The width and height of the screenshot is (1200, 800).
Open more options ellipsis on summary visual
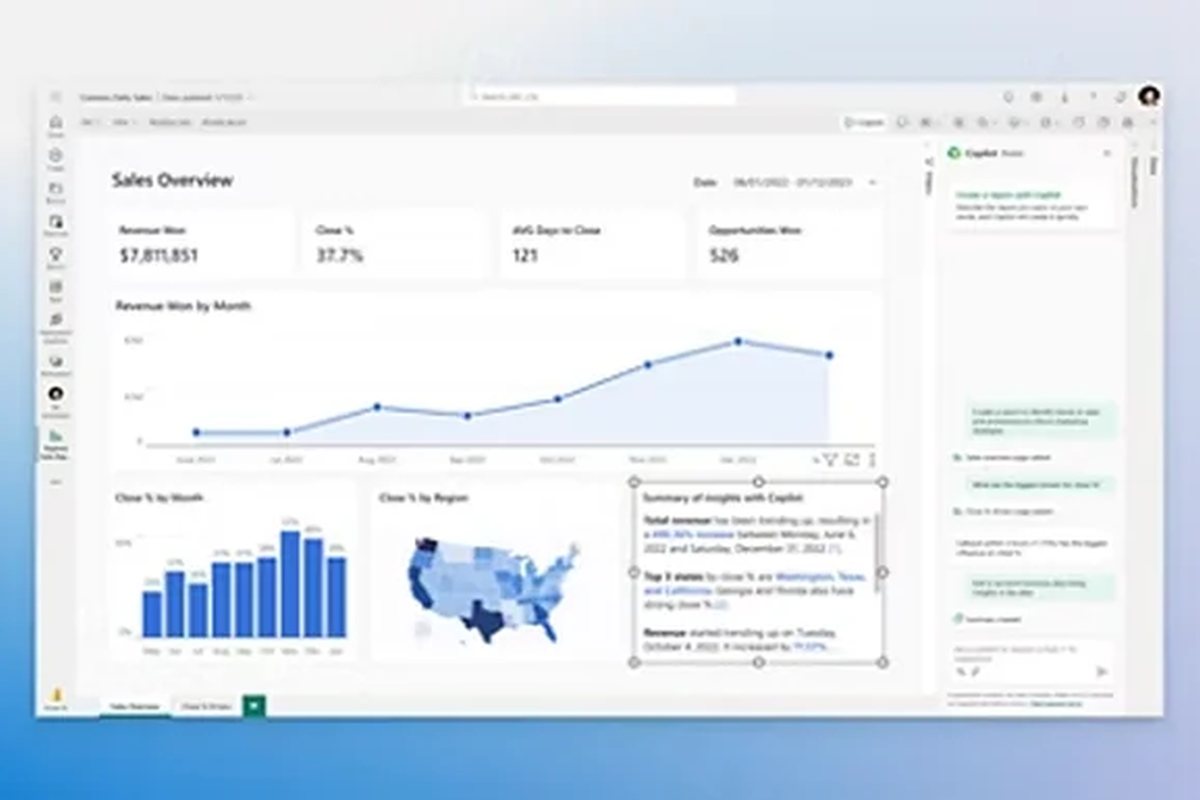click(x=872, y=460)
